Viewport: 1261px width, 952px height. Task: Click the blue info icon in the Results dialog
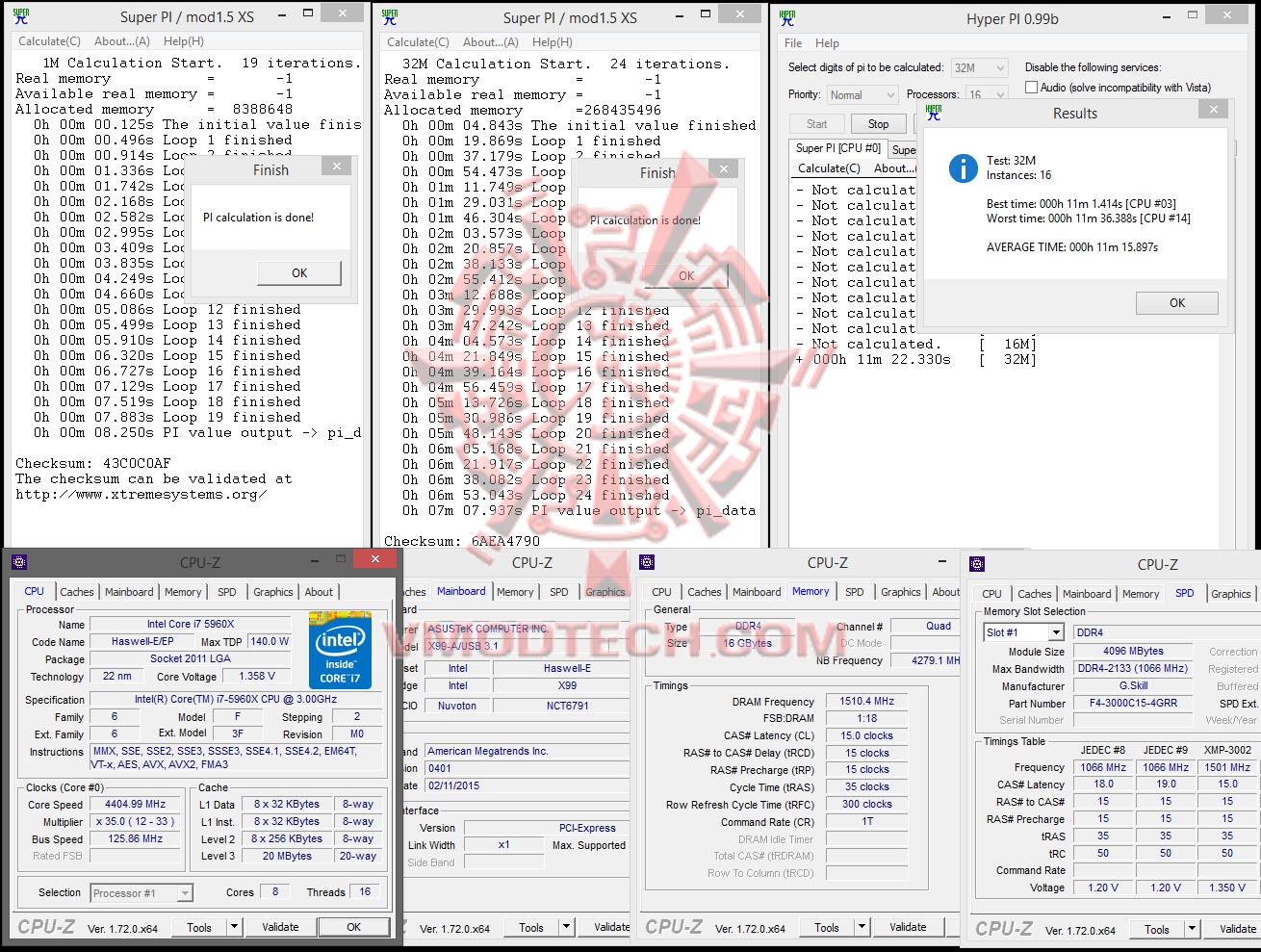[x=963, y=168]
